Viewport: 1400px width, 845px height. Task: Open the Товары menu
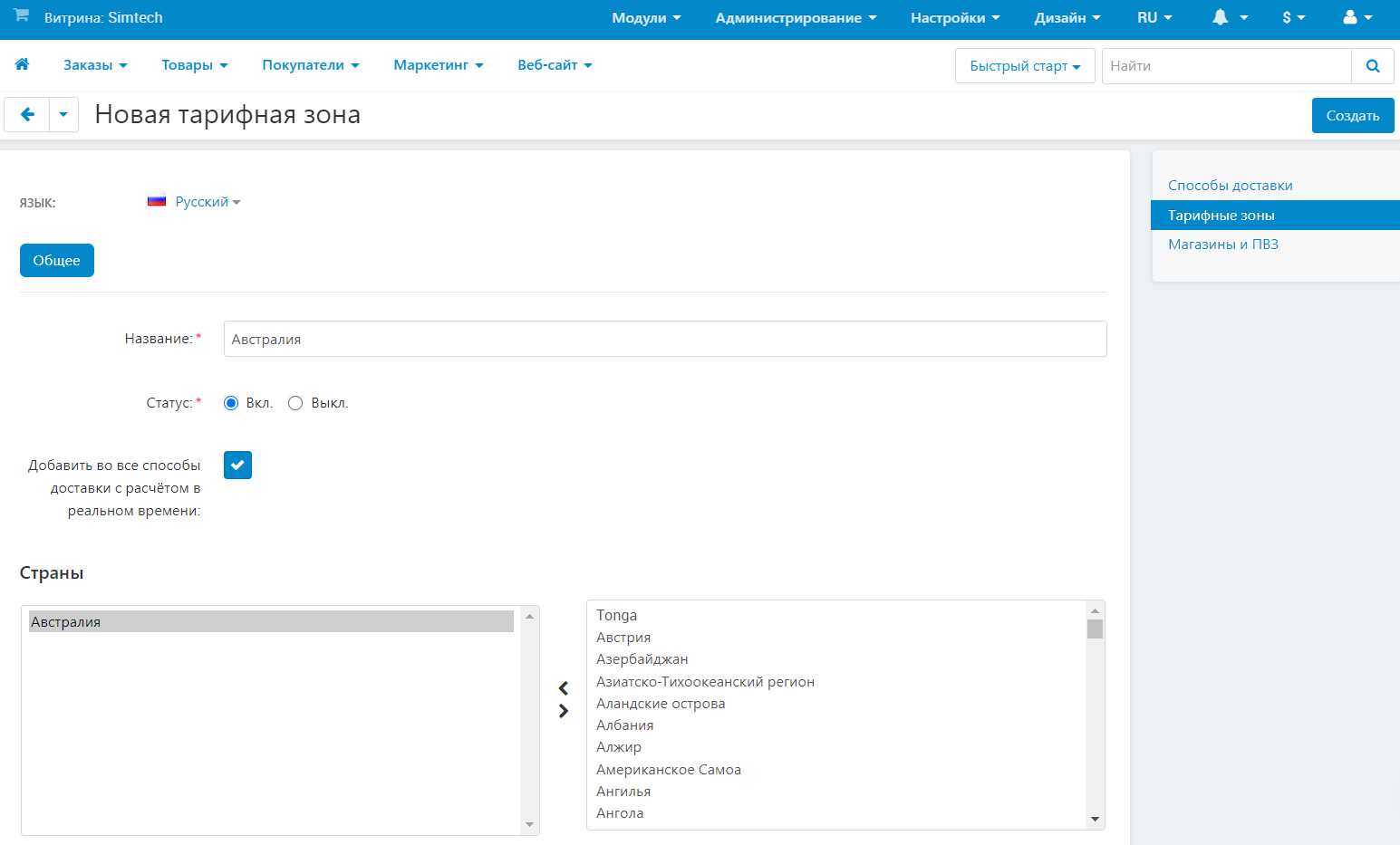(x=194, y=65)
